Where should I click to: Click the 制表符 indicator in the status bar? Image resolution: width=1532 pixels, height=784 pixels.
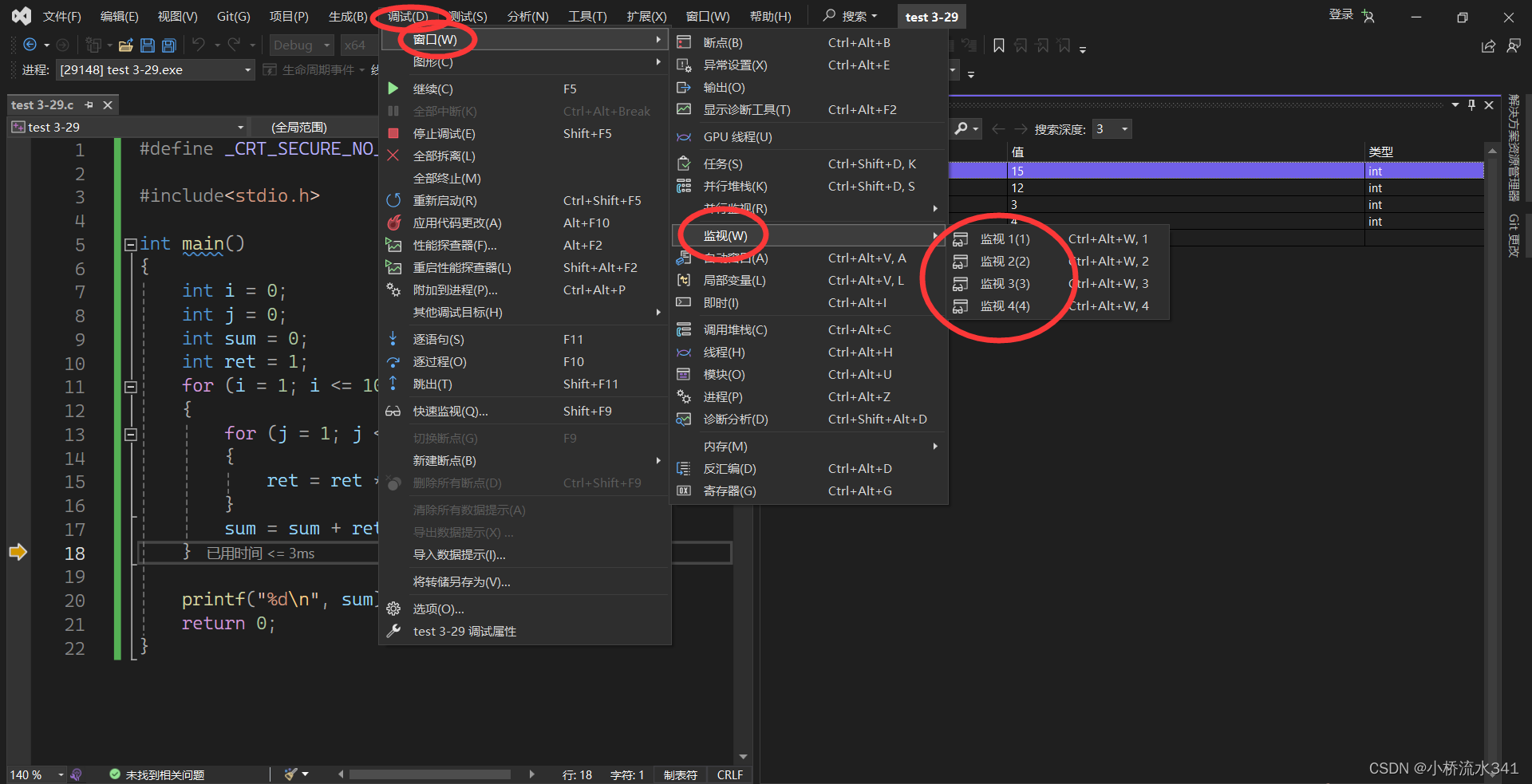(x=681, y=774)
